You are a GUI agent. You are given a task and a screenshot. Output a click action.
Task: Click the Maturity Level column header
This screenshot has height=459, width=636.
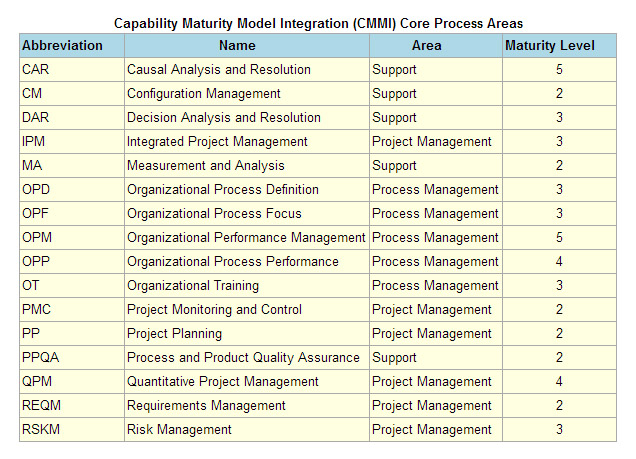[x=559, y=45]
